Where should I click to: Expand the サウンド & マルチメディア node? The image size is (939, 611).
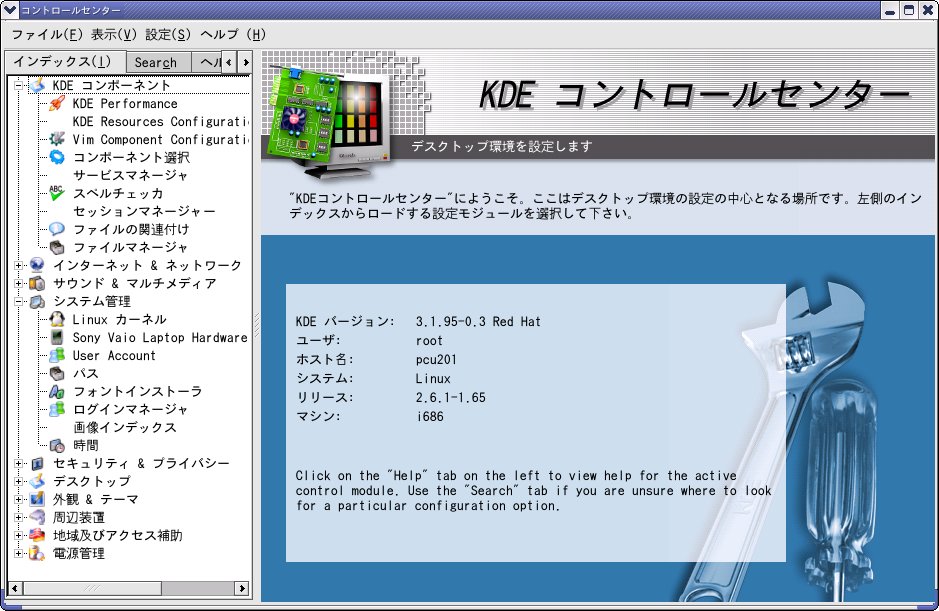click(19, 283)
